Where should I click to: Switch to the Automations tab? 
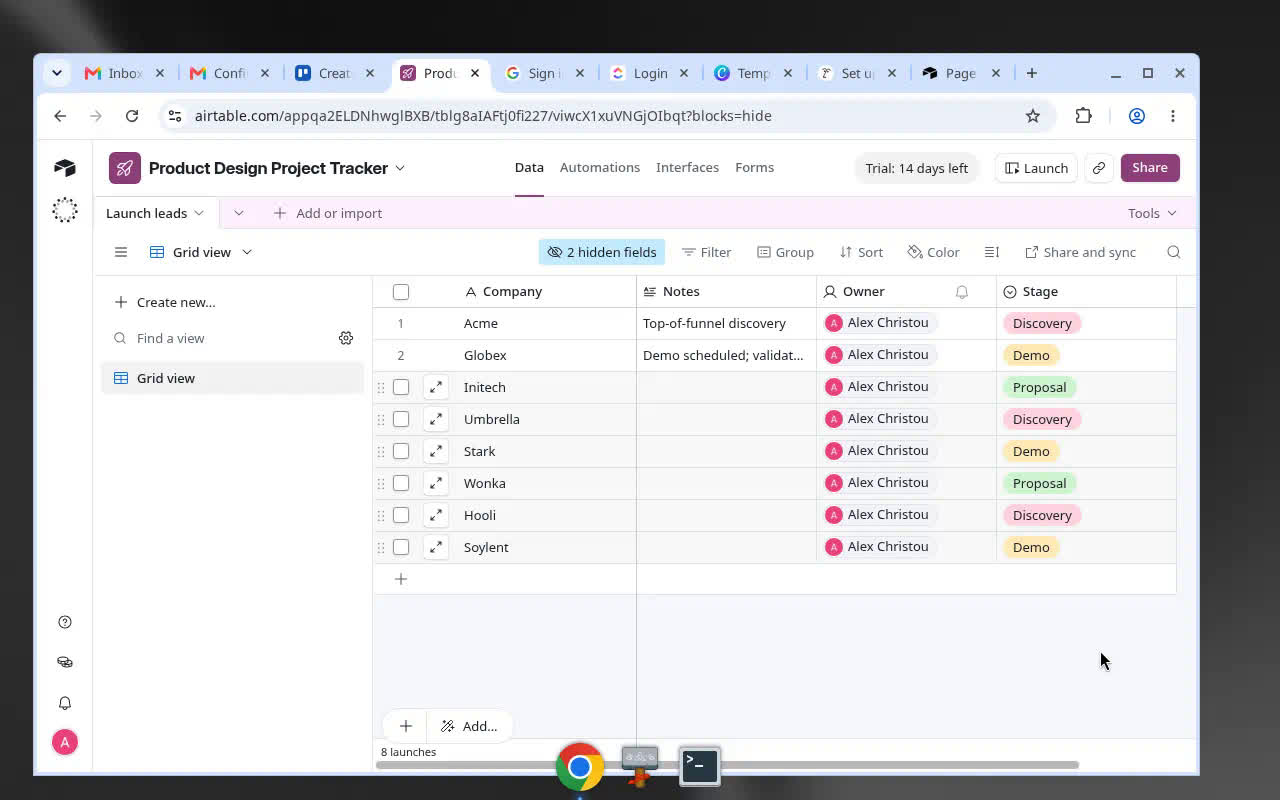tap(600, 167)
